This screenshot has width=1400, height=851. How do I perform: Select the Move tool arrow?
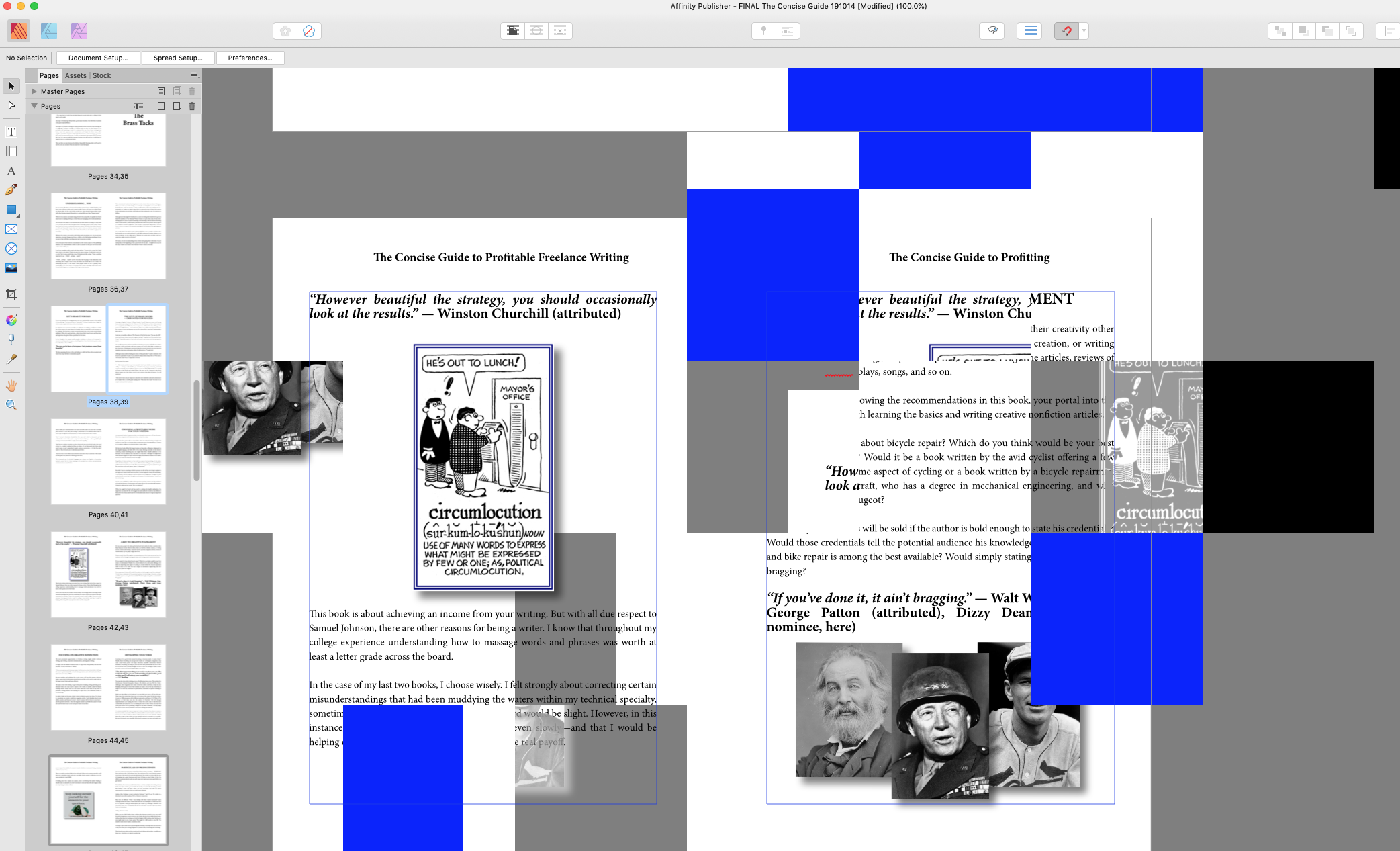click(x=11, y=86)
